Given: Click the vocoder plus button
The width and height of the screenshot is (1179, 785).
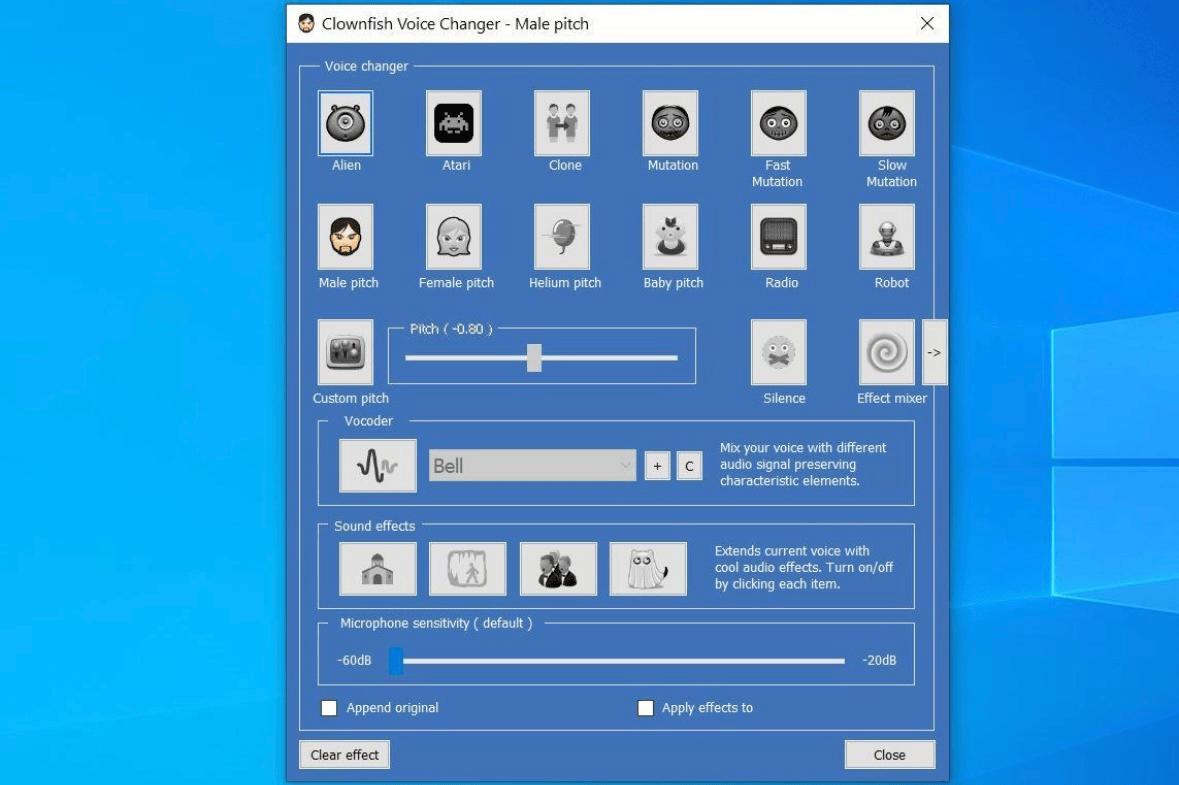Looking at the screenshot, I should [x=657, y=466].
